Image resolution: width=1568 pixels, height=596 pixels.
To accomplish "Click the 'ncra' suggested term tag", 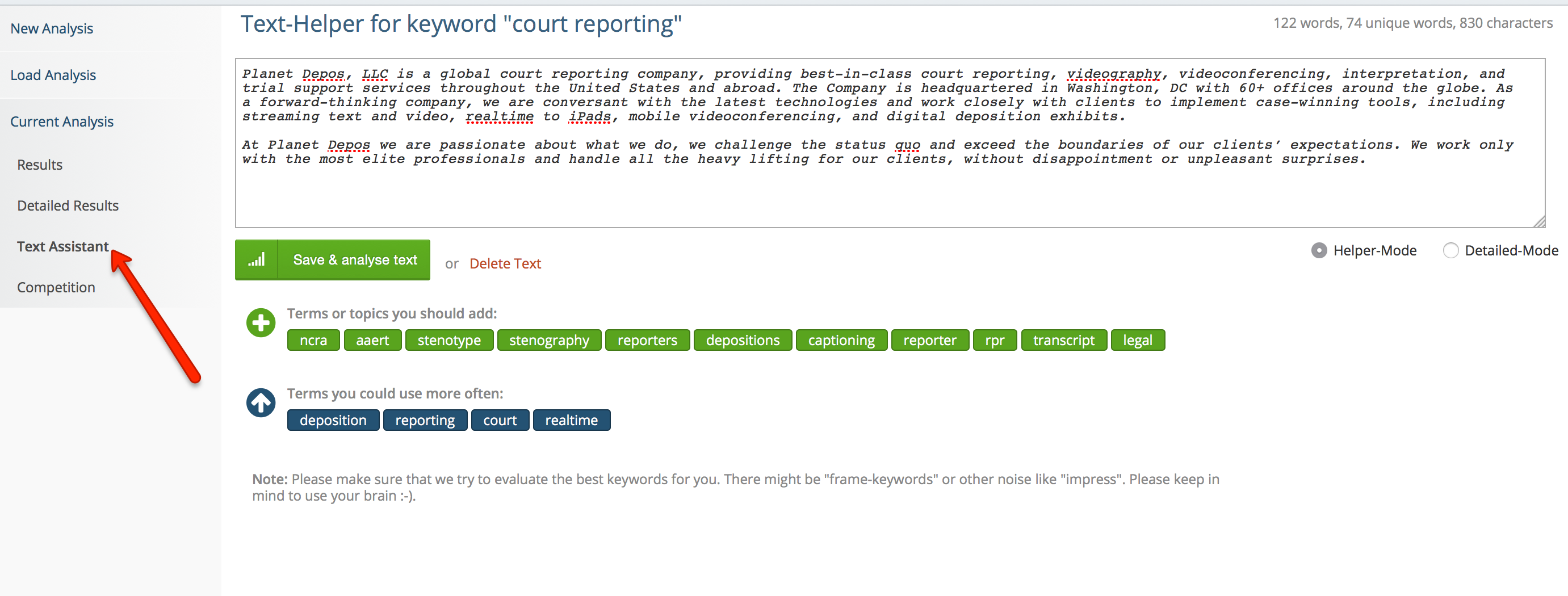I will click(x=313, y=341).
